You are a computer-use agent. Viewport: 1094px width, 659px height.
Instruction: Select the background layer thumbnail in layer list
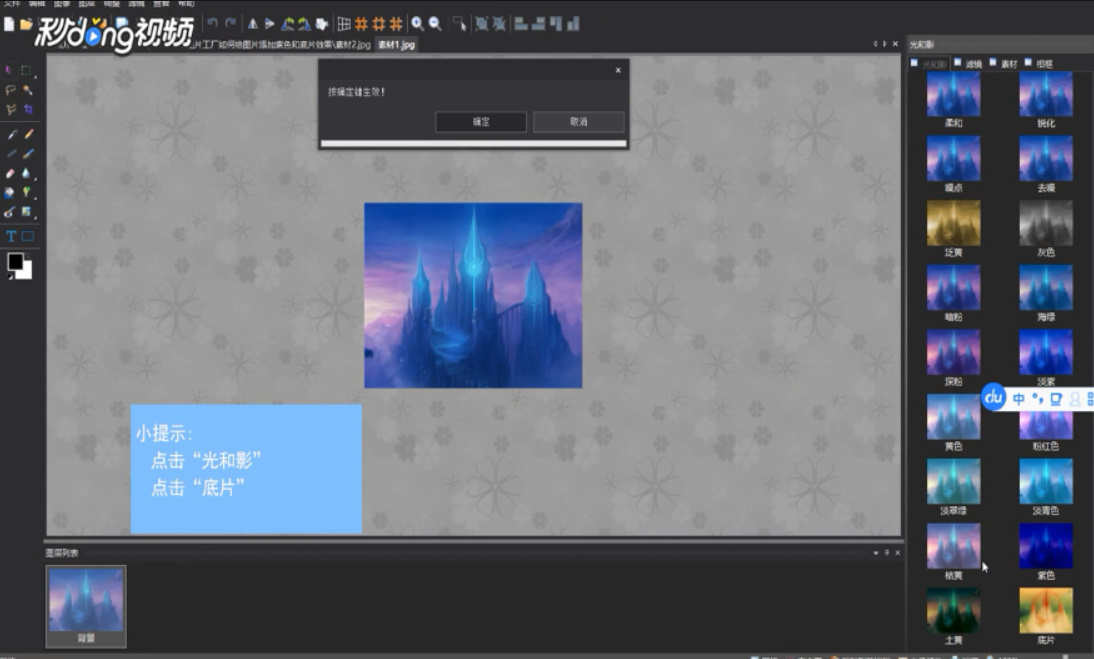[86, 606]
